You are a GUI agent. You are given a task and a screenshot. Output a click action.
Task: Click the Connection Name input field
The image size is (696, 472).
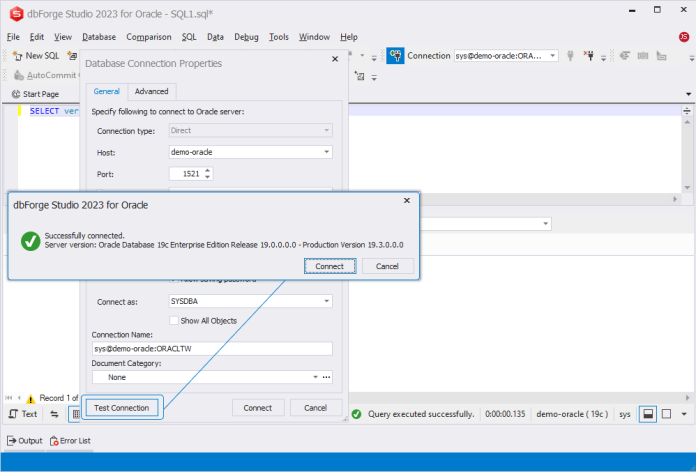pos(212,349)
